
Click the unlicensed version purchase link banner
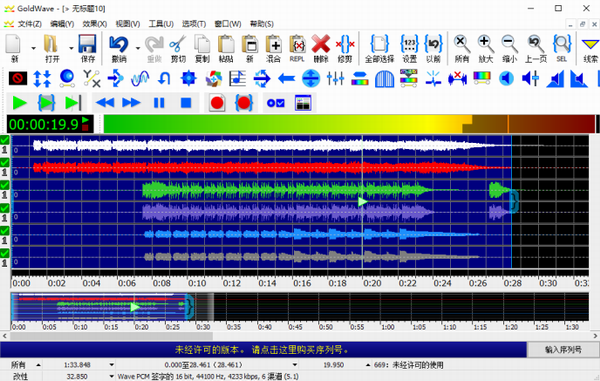[x=263, y=350]
